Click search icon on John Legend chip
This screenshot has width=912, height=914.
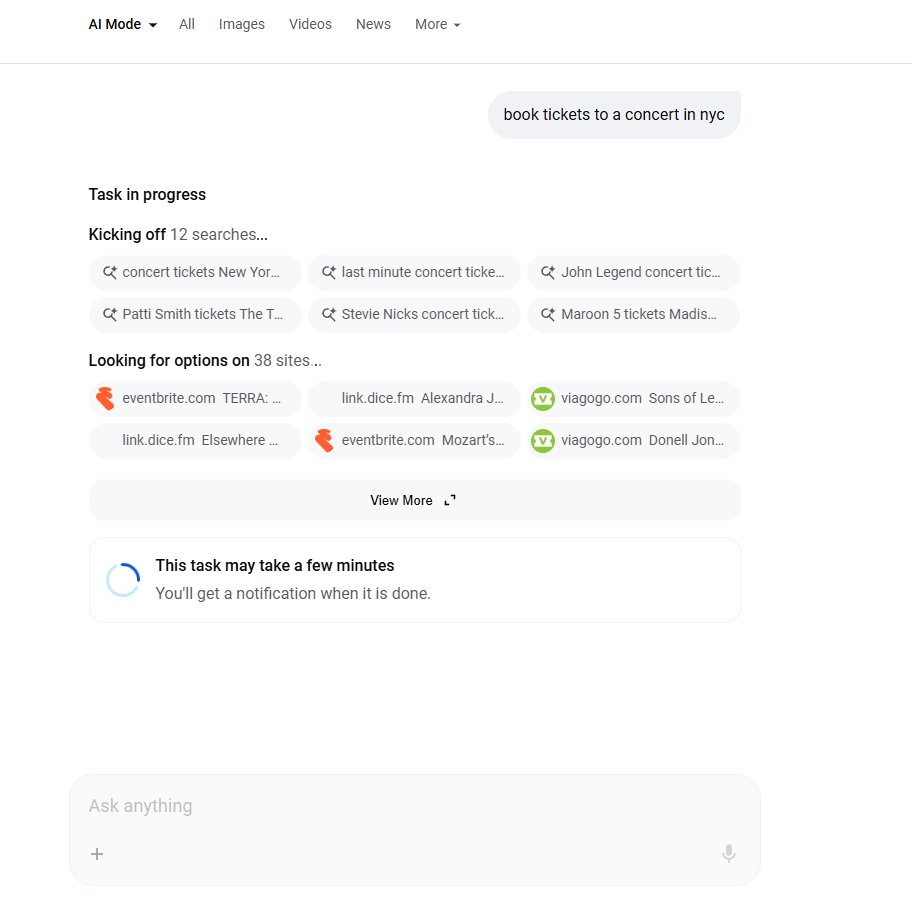pos(548,272)
